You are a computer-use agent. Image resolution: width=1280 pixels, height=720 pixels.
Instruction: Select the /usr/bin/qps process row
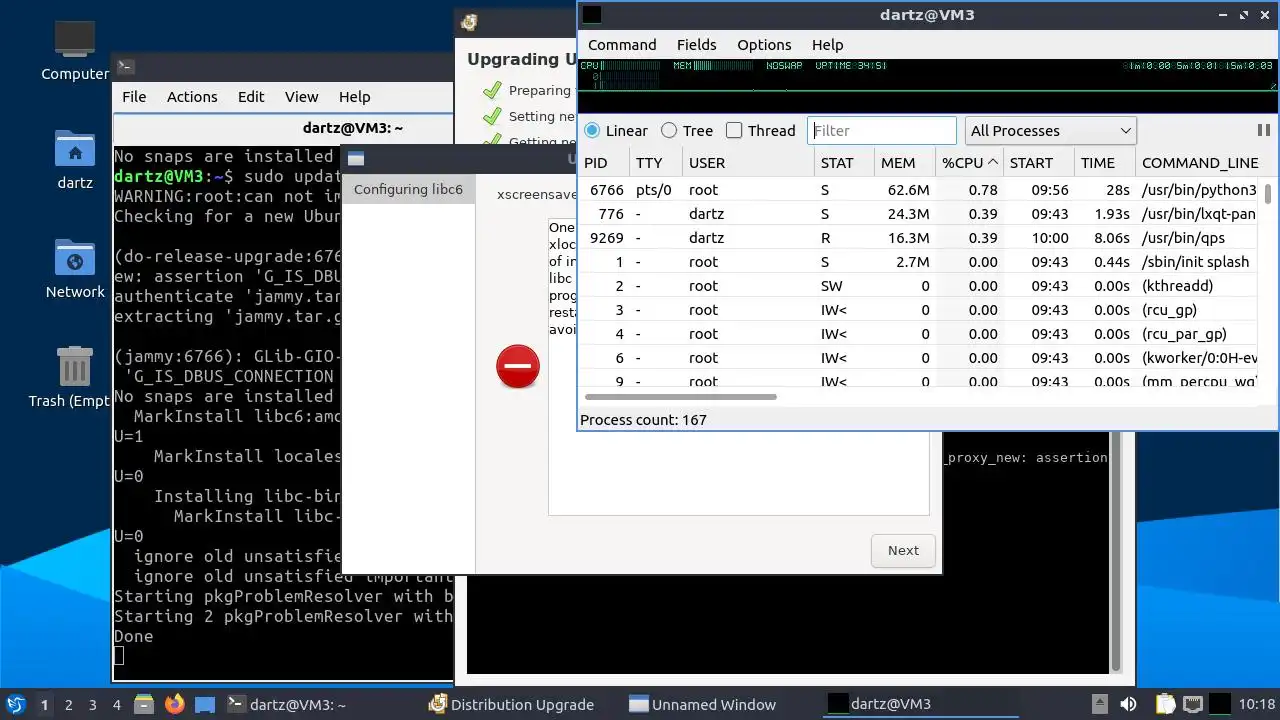pyautogui.click(x=920, y=238)
